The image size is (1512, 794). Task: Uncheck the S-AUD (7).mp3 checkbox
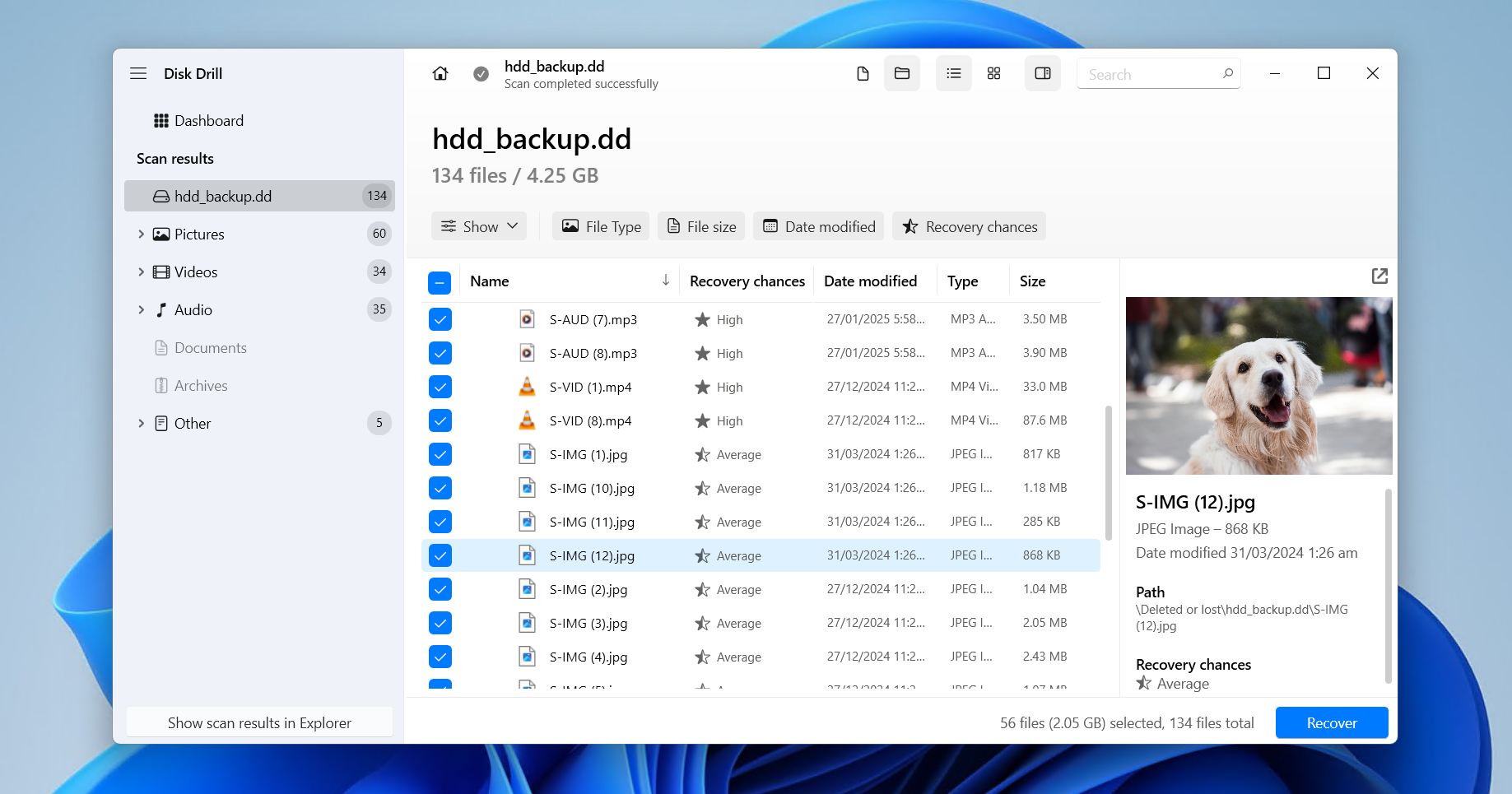440,319
